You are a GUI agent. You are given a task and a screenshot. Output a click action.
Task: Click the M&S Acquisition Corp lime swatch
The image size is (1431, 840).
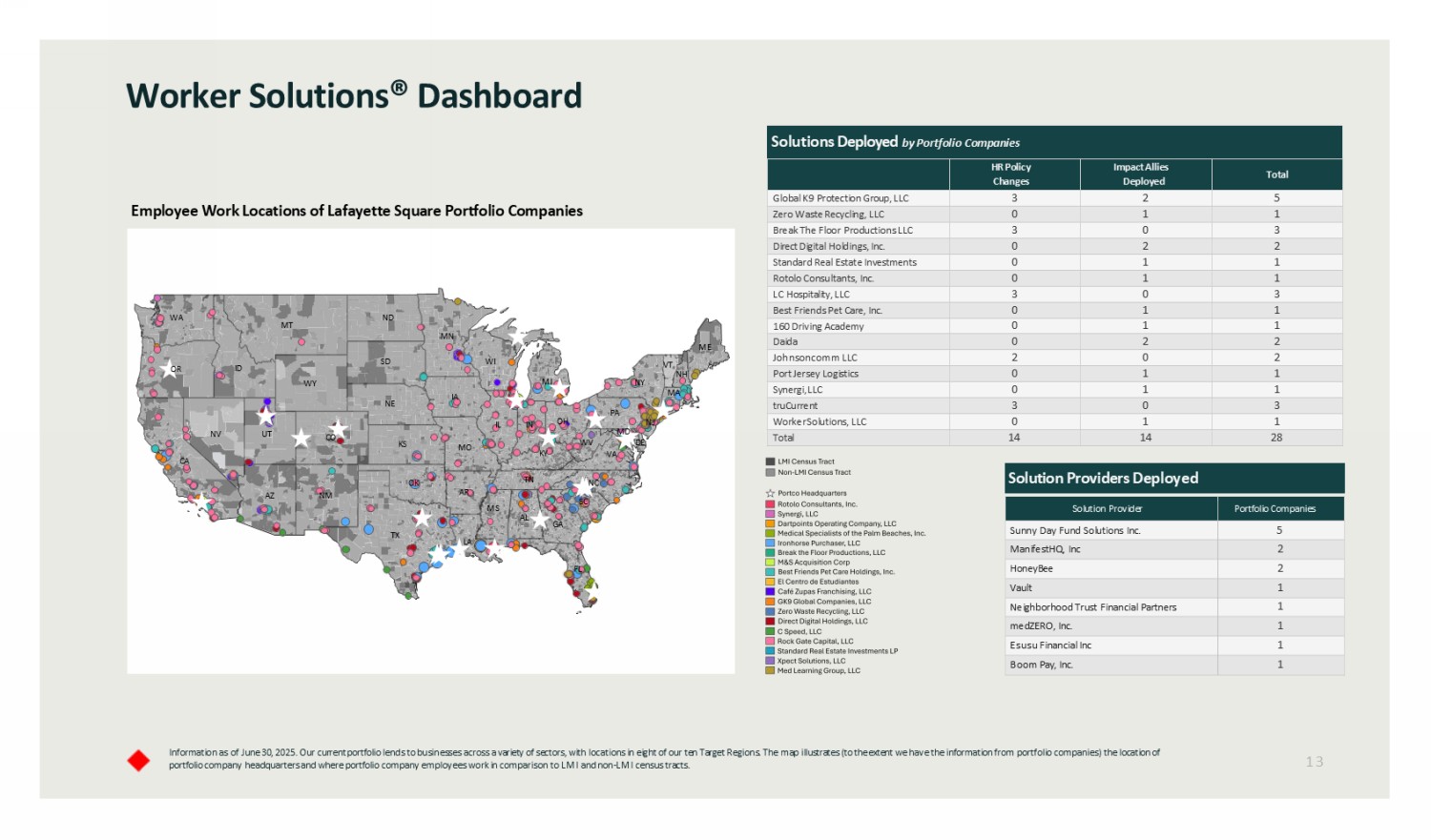(770, 563)
